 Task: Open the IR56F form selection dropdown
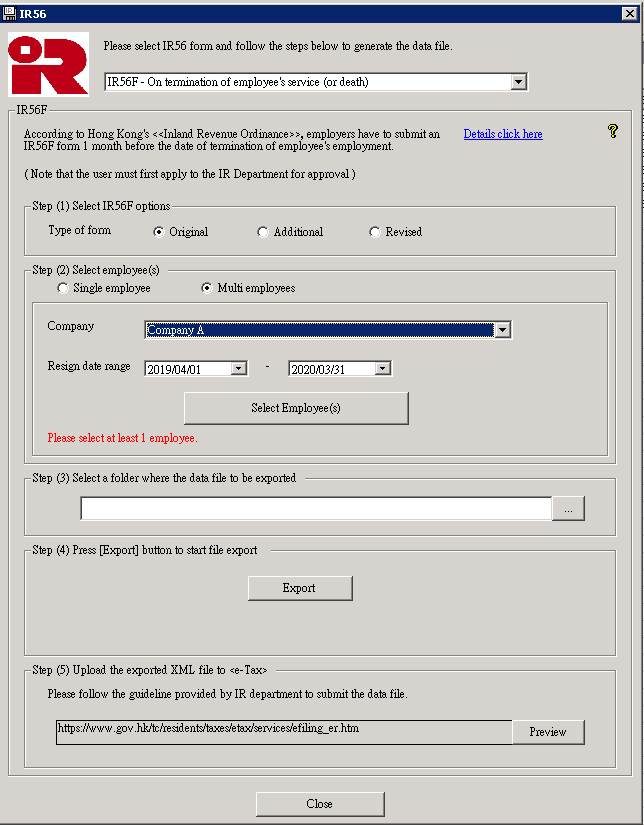[x=518, y=82]
